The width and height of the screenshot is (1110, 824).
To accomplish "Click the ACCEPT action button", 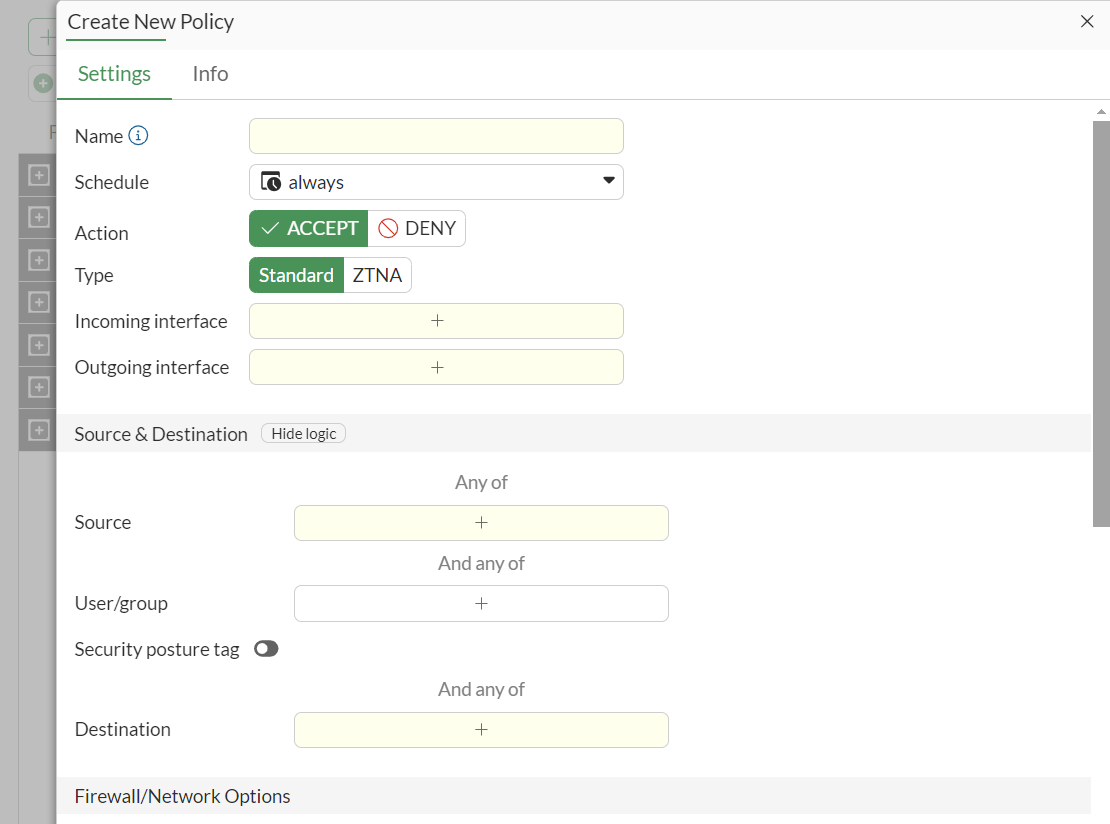I will point(308,228).
